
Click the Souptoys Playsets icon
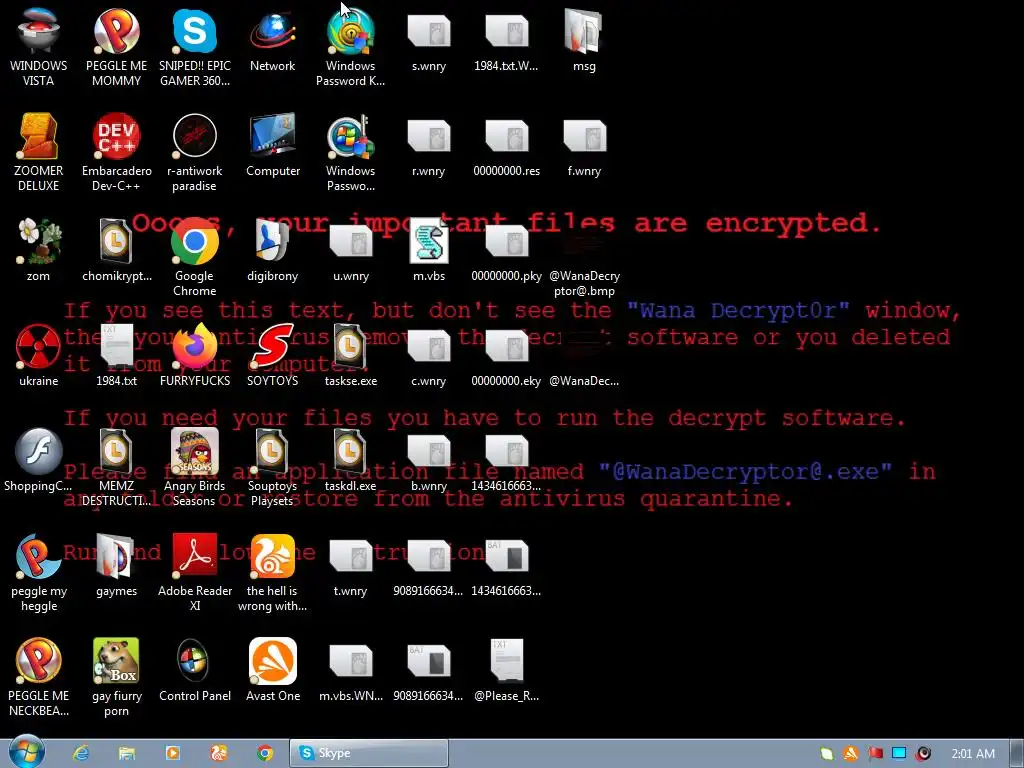(272, 467)
